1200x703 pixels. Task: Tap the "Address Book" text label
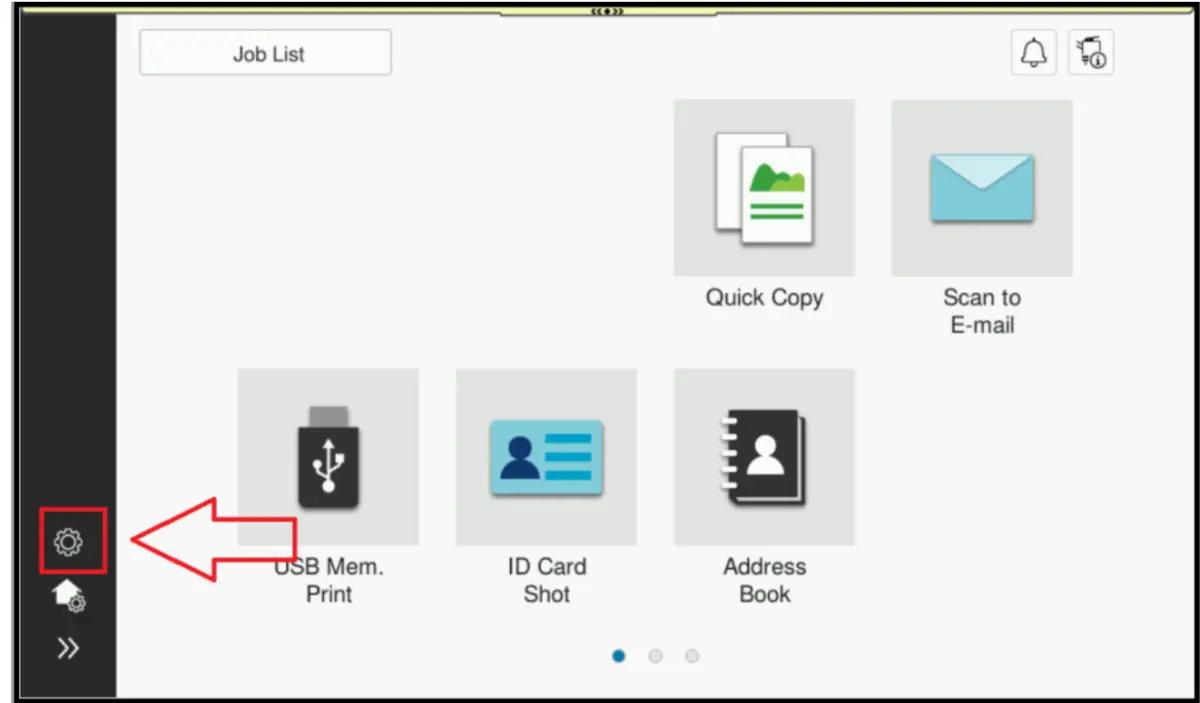pos(764,580)
